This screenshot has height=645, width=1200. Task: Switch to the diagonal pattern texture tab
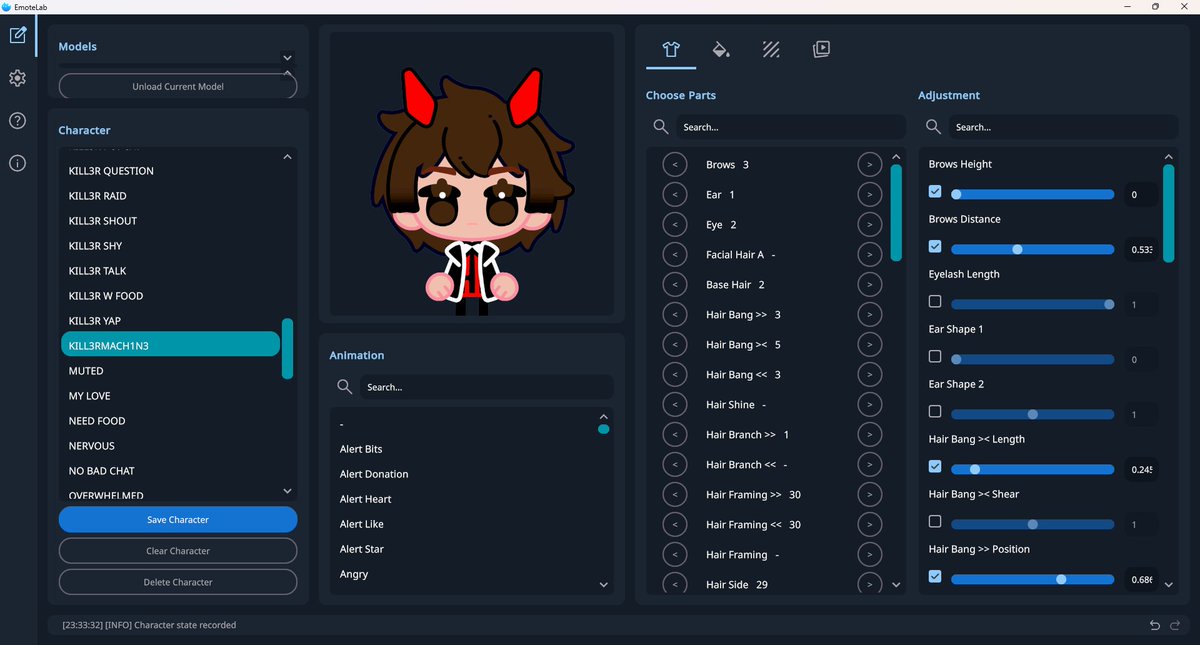point(771,48)
